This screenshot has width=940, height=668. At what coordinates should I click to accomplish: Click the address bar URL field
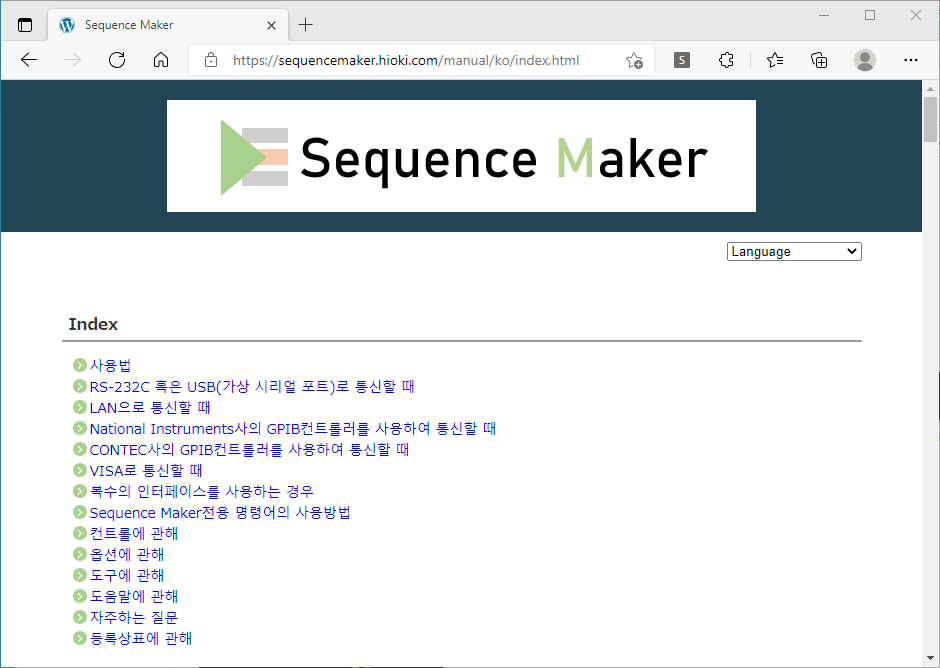point(406,60)
